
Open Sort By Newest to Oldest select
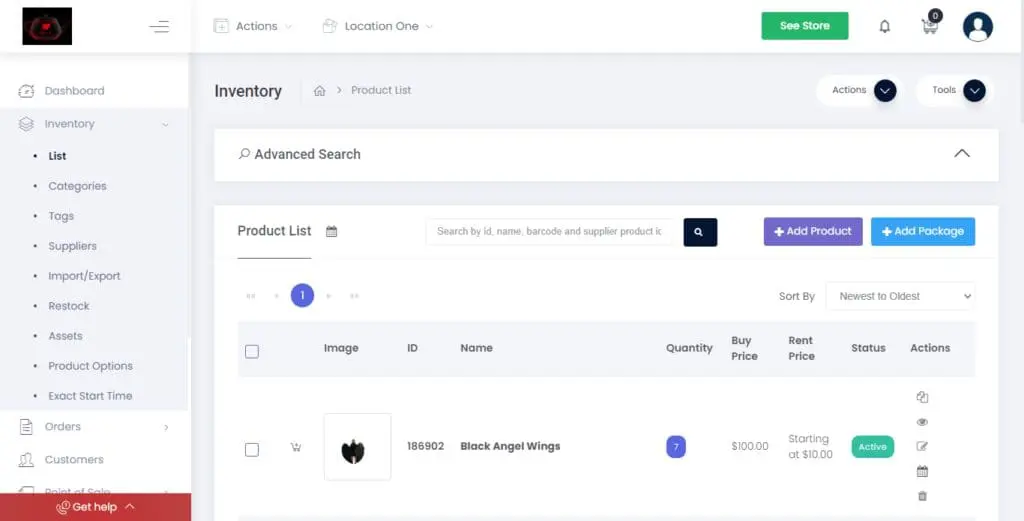pos(901,296)
